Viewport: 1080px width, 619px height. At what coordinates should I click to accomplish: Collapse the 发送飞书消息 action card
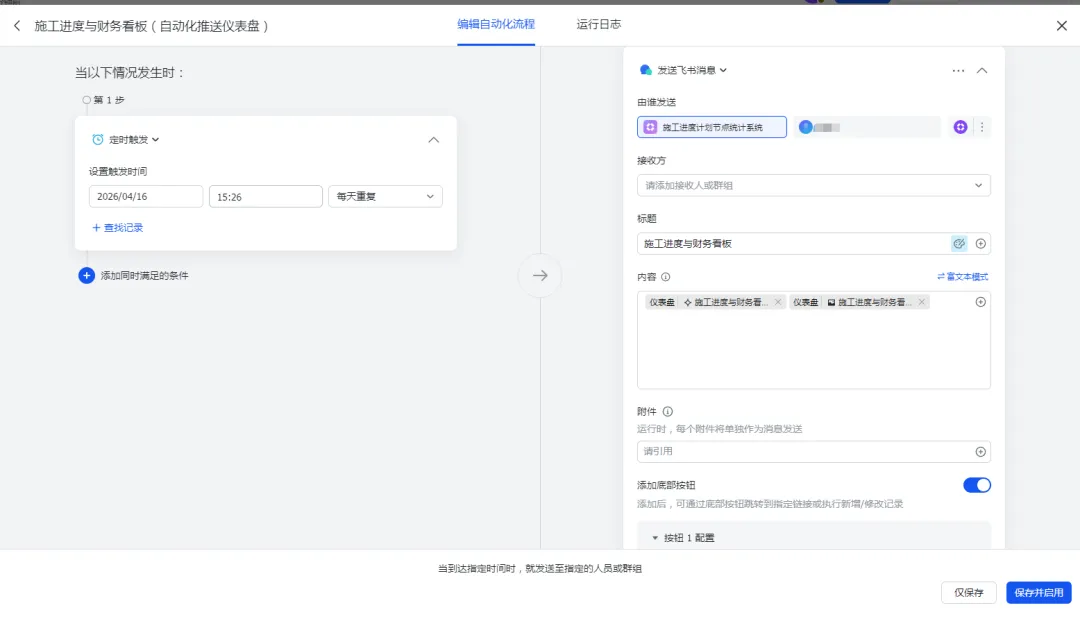point(982,70)
